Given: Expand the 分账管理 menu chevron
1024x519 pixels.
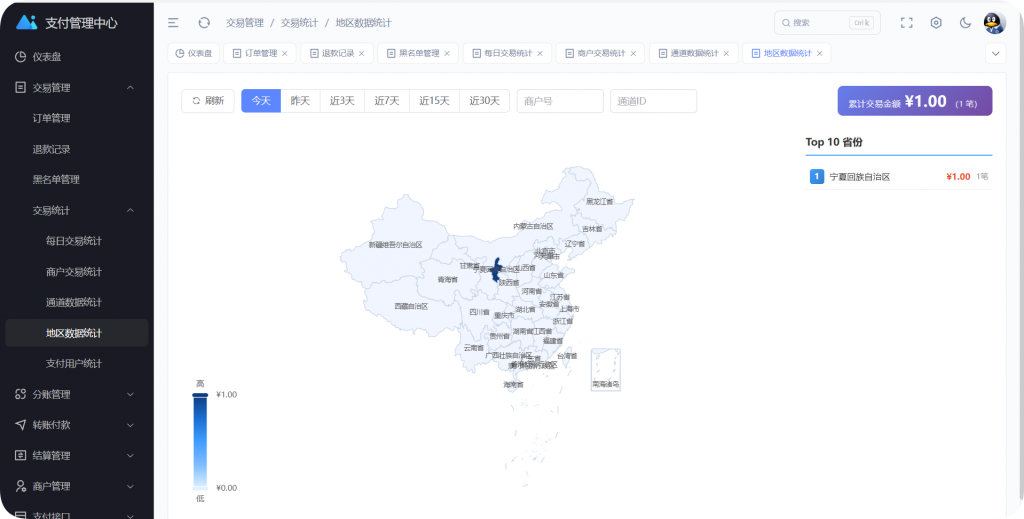Looking at the screenshot, I should pyautogui.click(x=130, y=394).
